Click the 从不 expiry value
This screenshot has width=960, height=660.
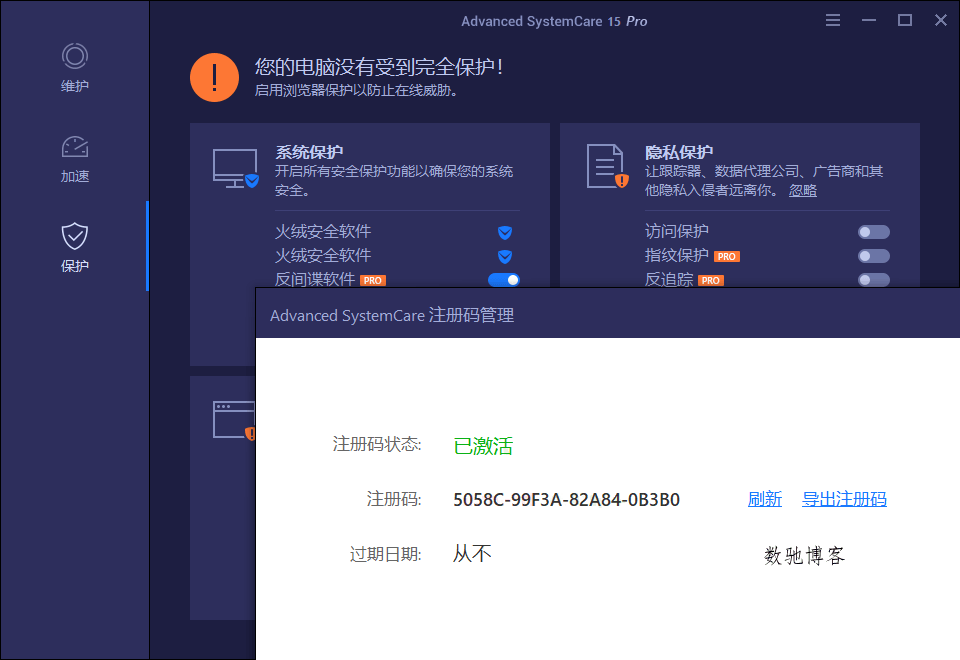click(472, 554)
